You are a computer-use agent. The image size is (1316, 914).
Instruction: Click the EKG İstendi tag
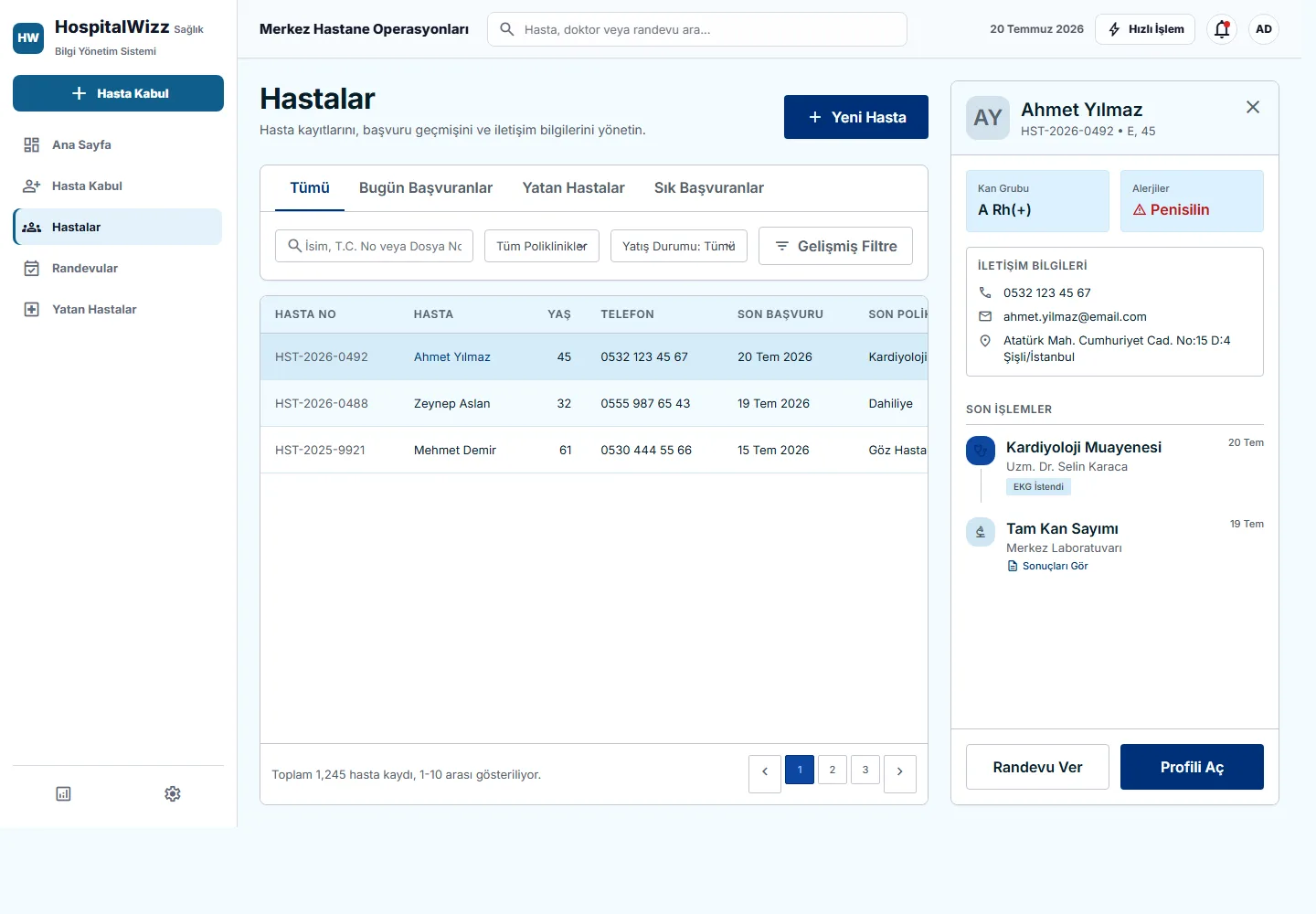[x=1038, y=487]
